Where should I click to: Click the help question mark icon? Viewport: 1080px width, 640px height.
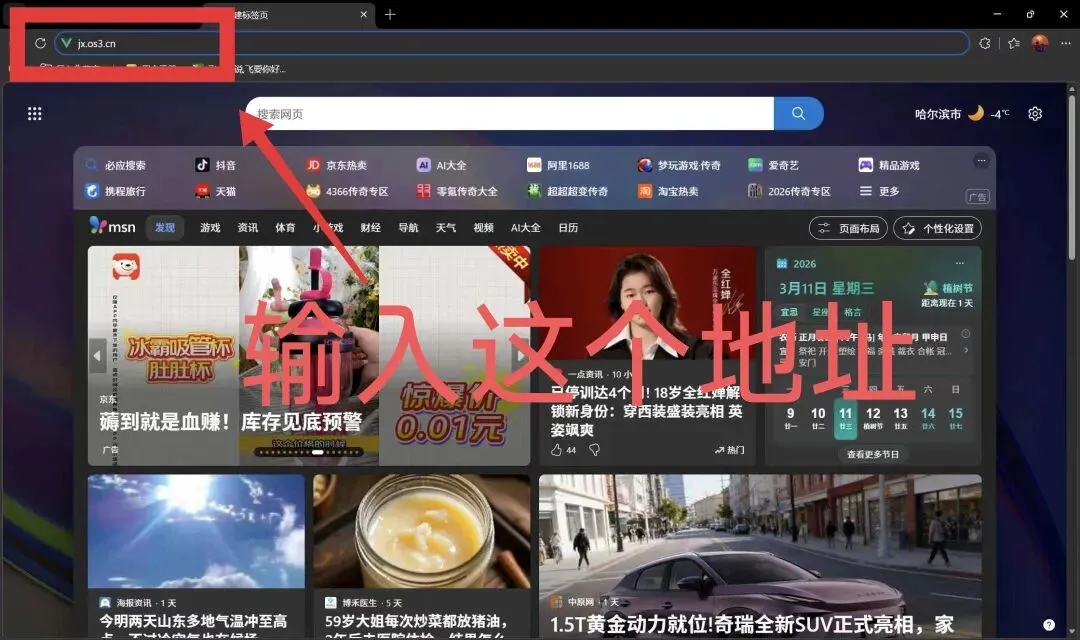(x=1048, y=625)
